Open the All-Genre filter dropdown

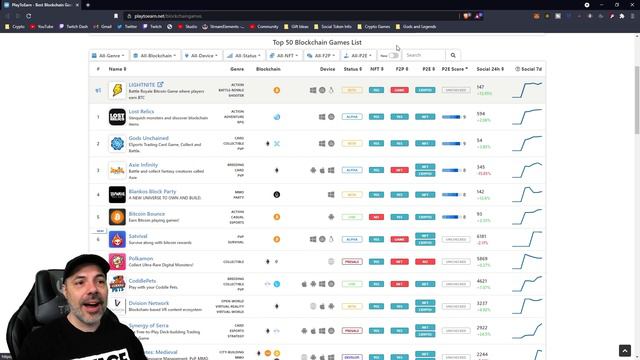click(x=109, y=56)
